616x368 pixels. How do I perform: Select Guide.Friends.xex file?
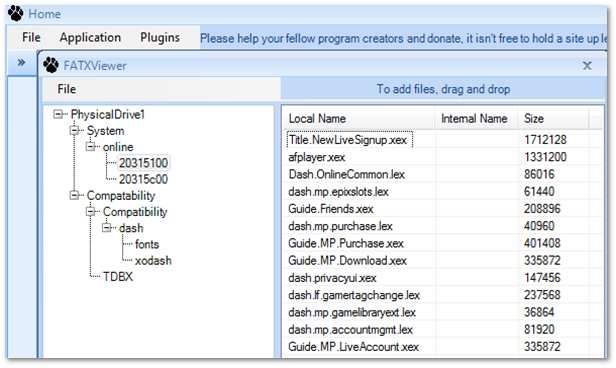pos(331,209)
